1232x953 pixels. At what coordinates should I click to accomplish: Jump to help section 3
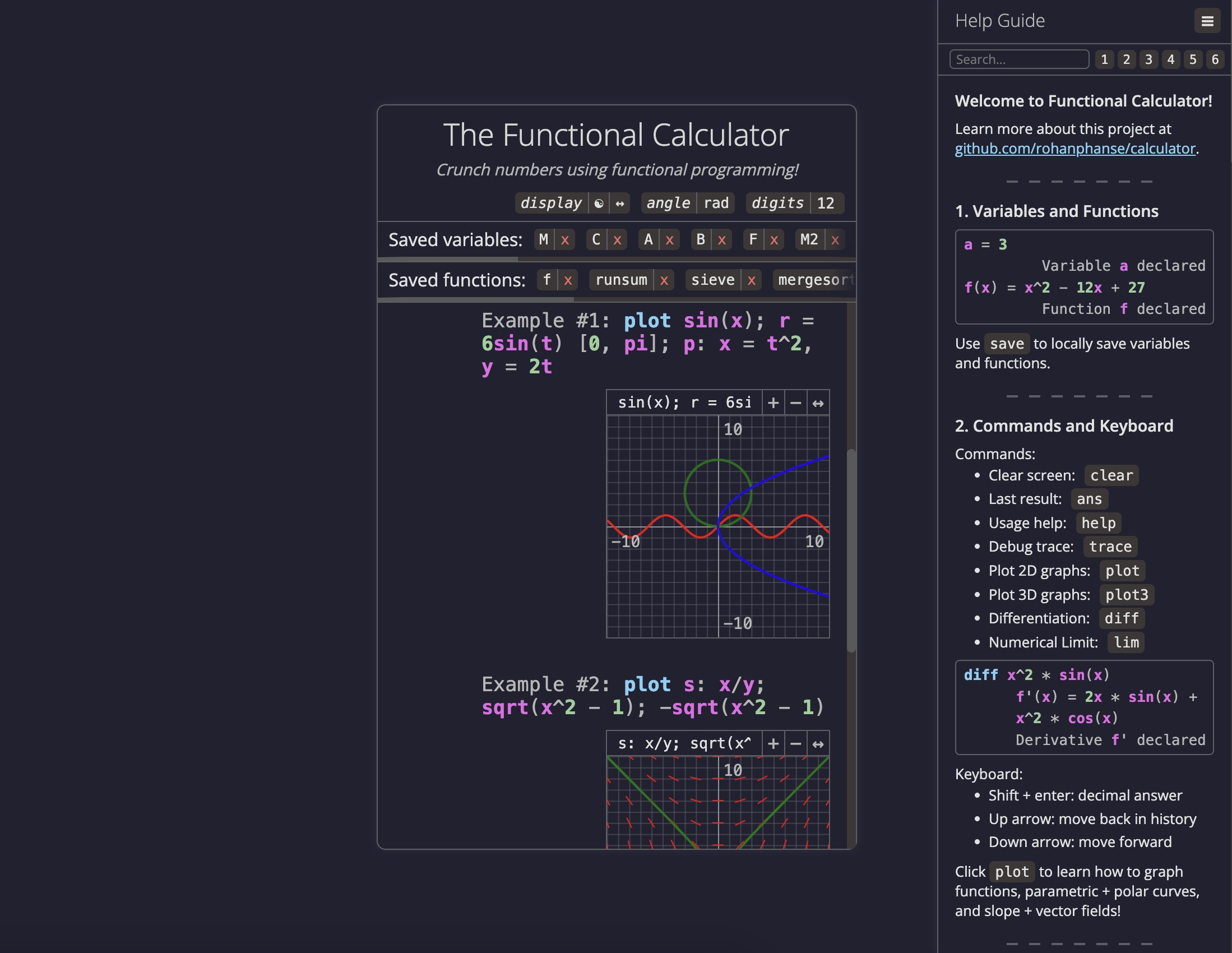(1148, 59)
